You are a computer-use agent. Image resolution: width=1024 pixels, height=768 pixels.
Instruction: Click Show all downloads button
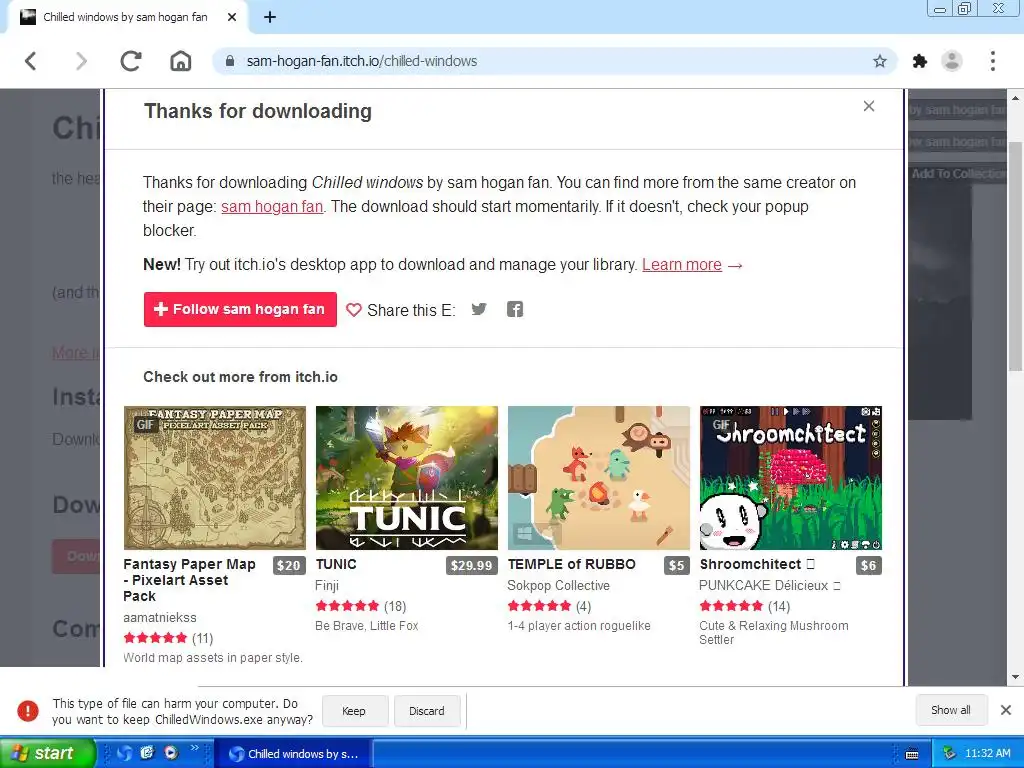pos(950,710)
